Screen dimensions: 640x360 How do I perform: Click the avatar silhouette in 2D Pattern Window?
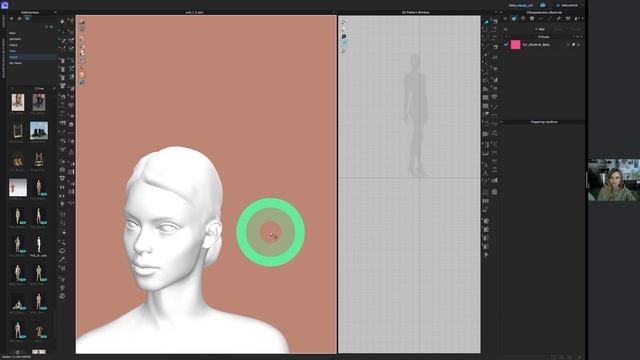pyautogui.click(x=416, y=115)
